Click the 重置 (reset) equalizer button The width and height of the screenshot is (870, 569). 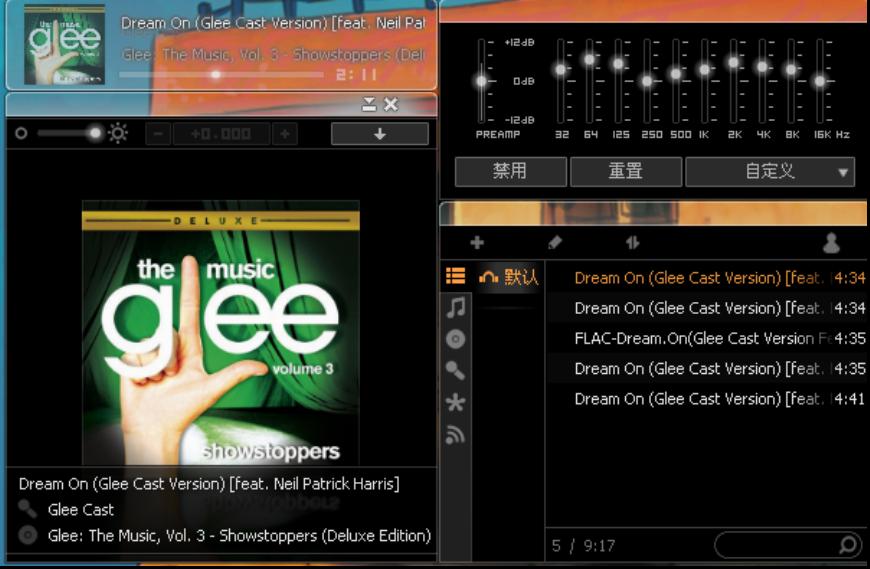pyautogui.click(x=626, y=171)
